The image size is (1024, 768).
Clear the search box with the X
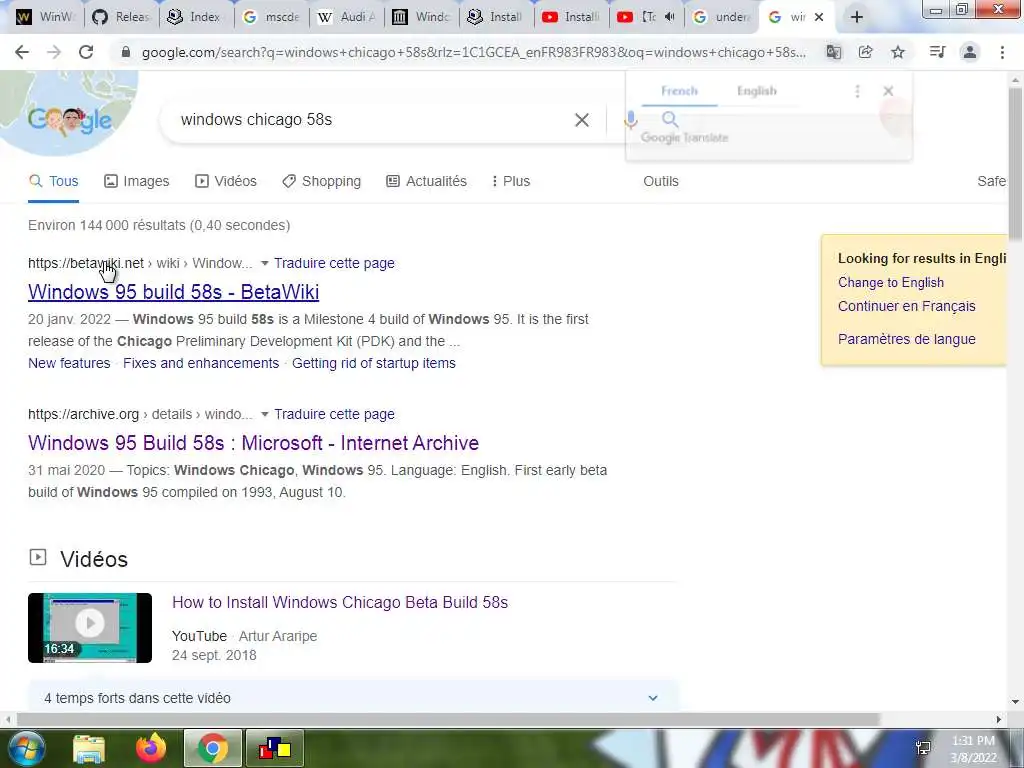(581, 120)
